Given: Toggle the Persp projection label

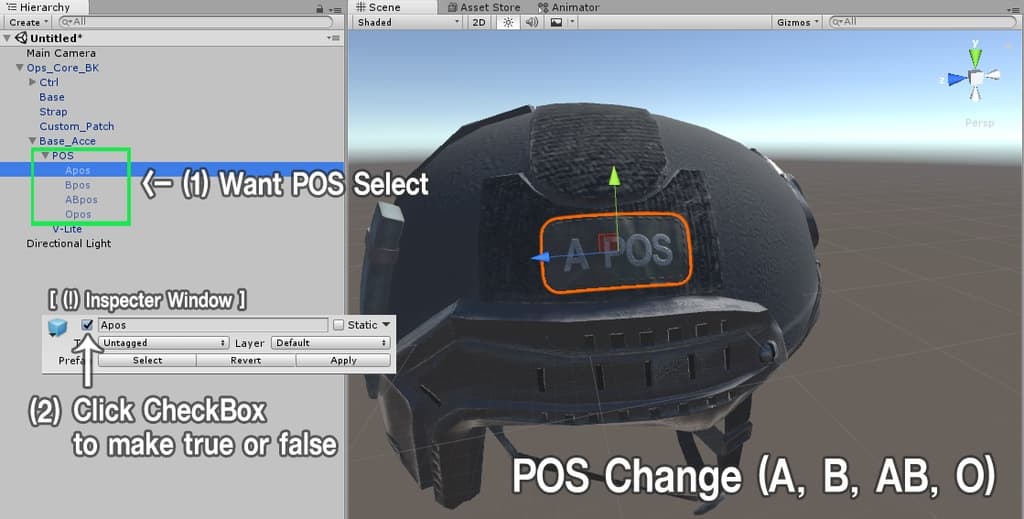Looking at the screenshot, I should coord(979,123).
